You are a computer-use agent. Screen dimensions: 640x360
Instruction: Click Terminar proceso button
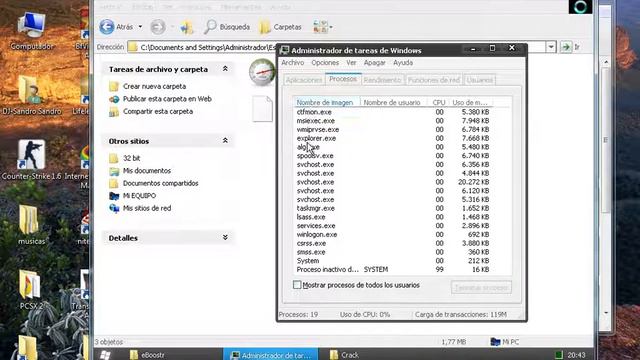[x=481, y=287]
